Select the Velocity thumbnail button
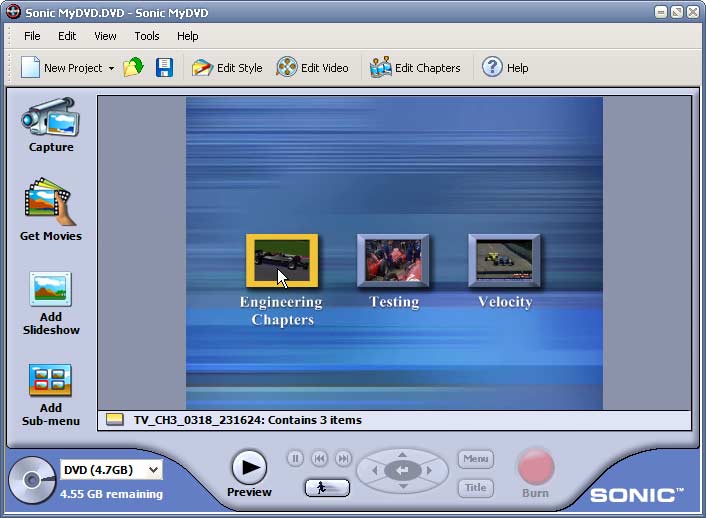Image resolution: width=706 pixels, height=518 pixels. (504, 261)
